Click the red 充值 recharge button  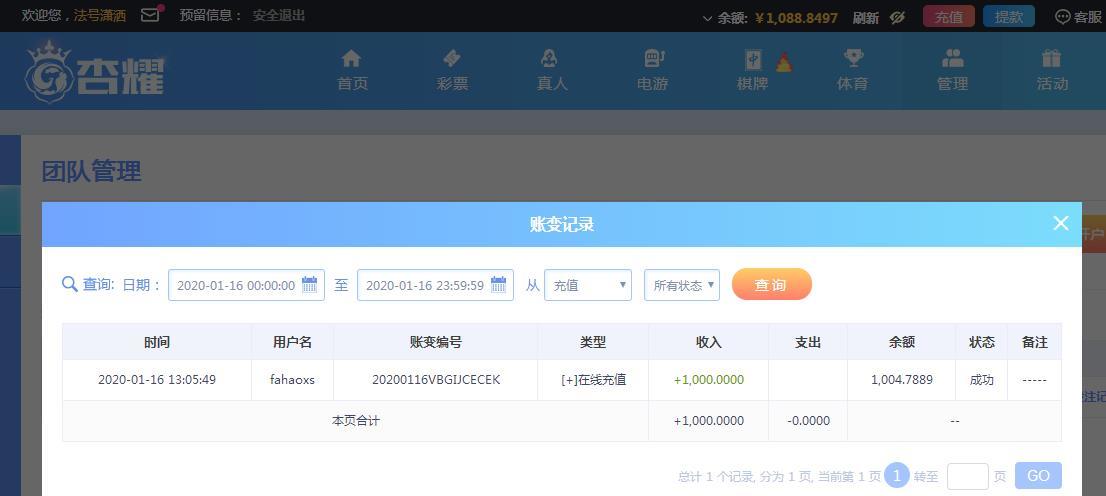pos(949,17)
